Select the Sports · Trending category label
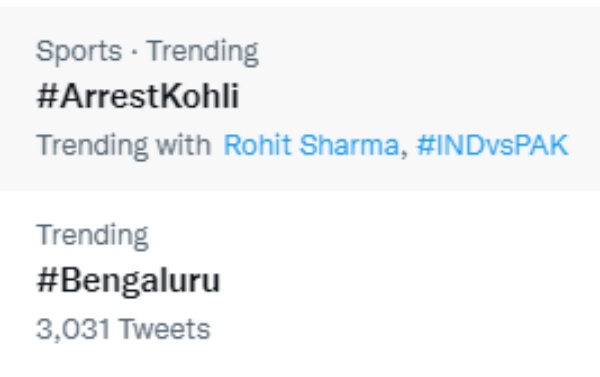The image size is (600, 377). (147, 52)
